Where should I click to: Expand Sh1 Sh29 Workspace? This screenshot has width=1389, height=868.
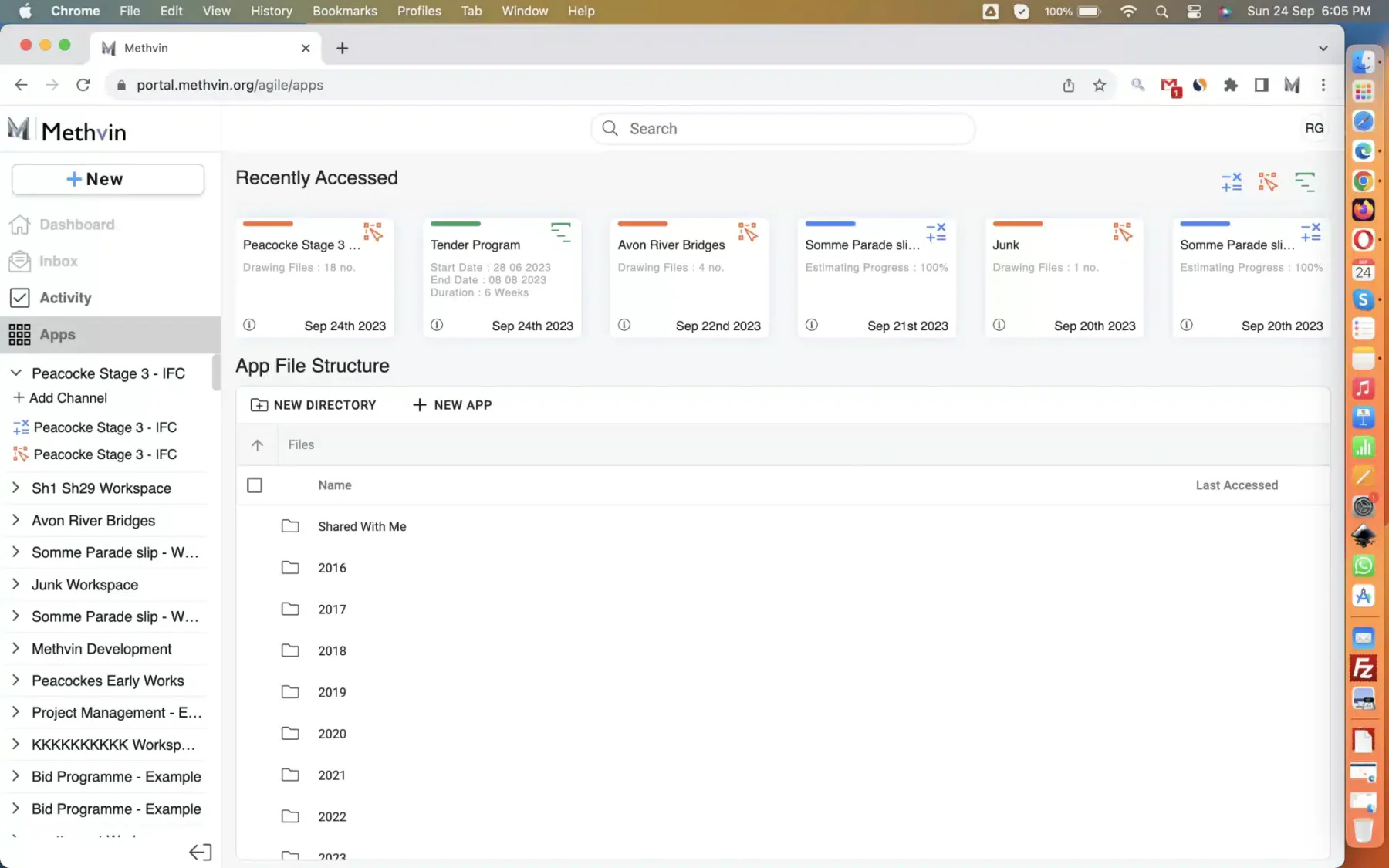click(x=15, y=488)
